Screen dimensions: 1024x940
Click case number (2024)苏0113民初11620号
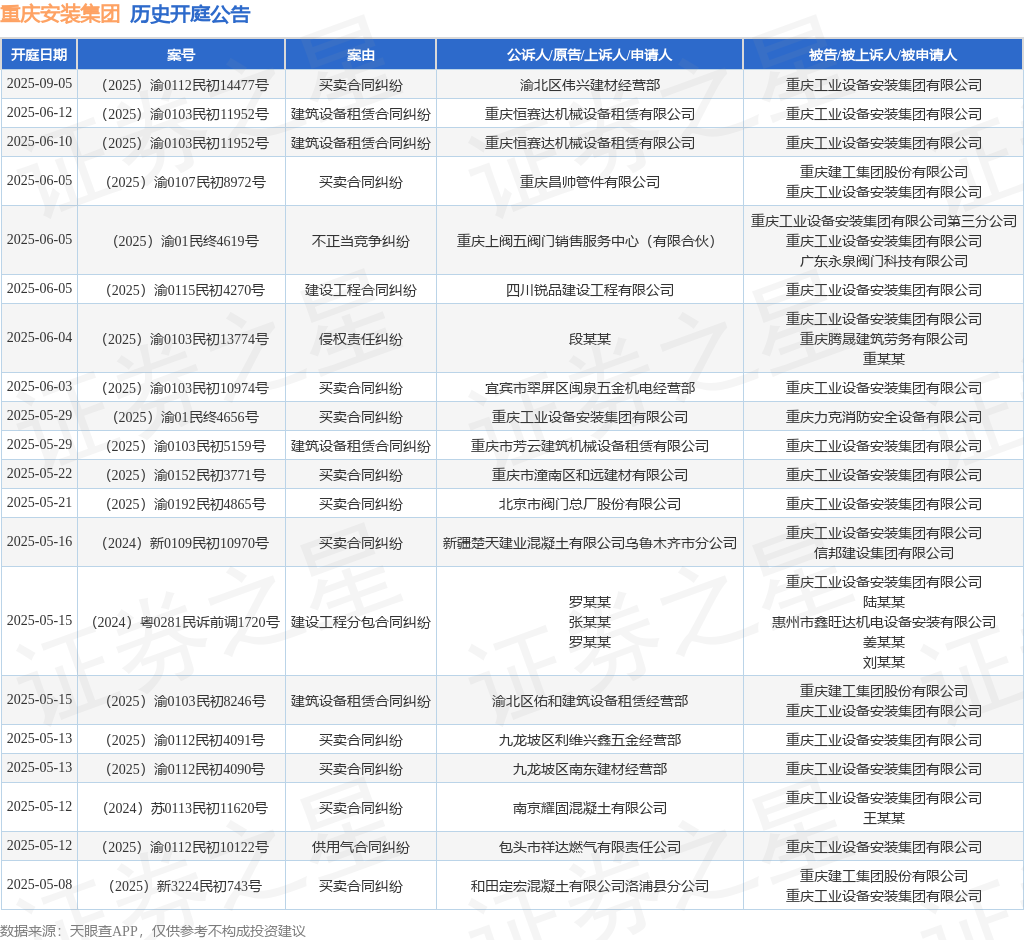[x=185, y=807]
